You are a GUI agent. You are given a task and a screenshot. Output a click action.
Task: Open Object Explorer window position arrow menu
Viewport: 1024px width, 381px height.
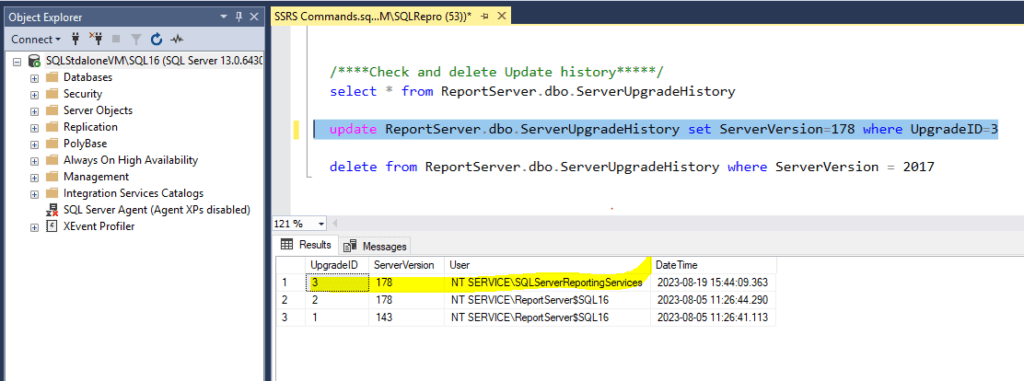click(223, 17)
